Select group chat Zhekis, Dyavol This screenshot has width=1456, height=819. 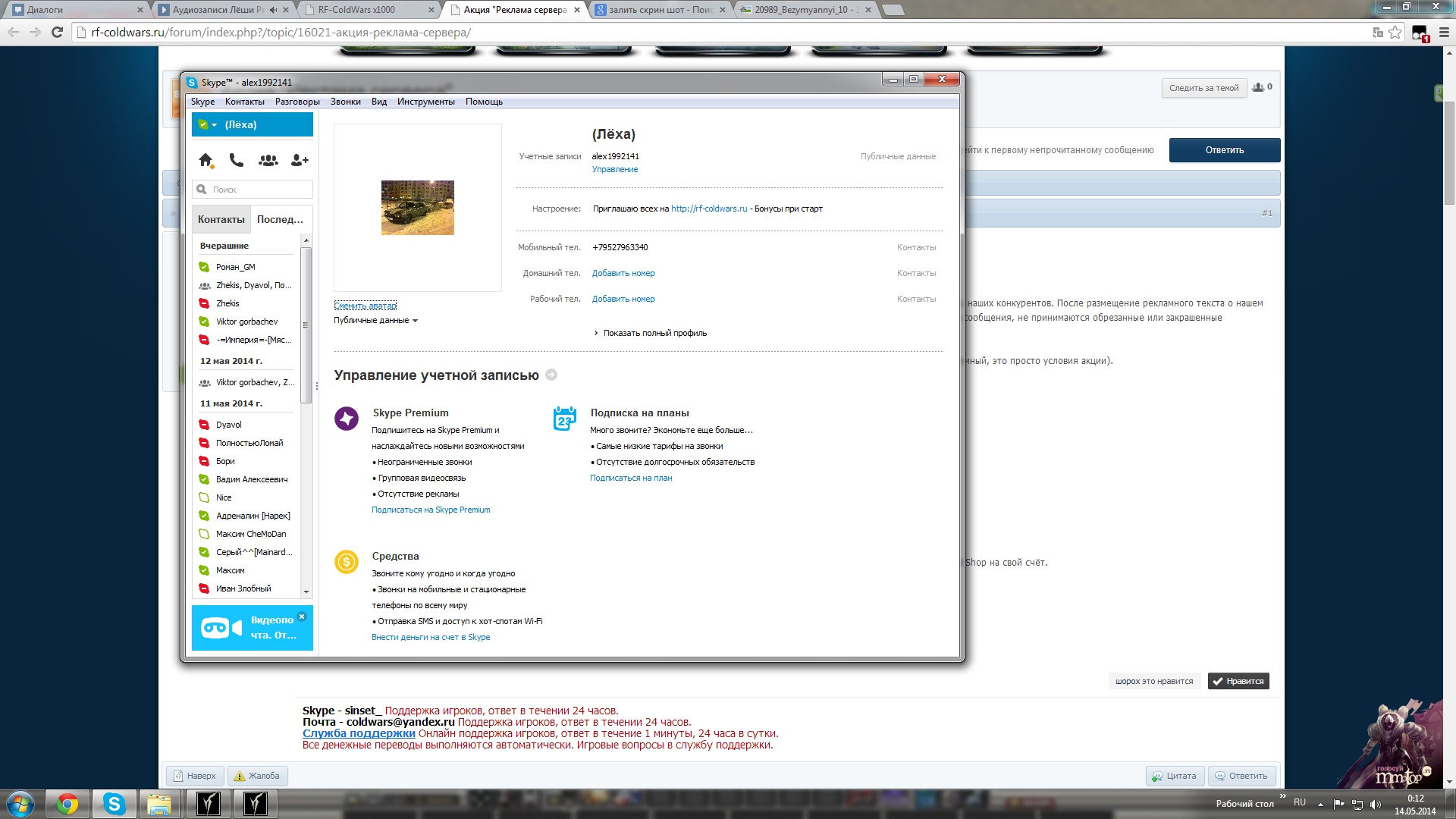(246, 285)
